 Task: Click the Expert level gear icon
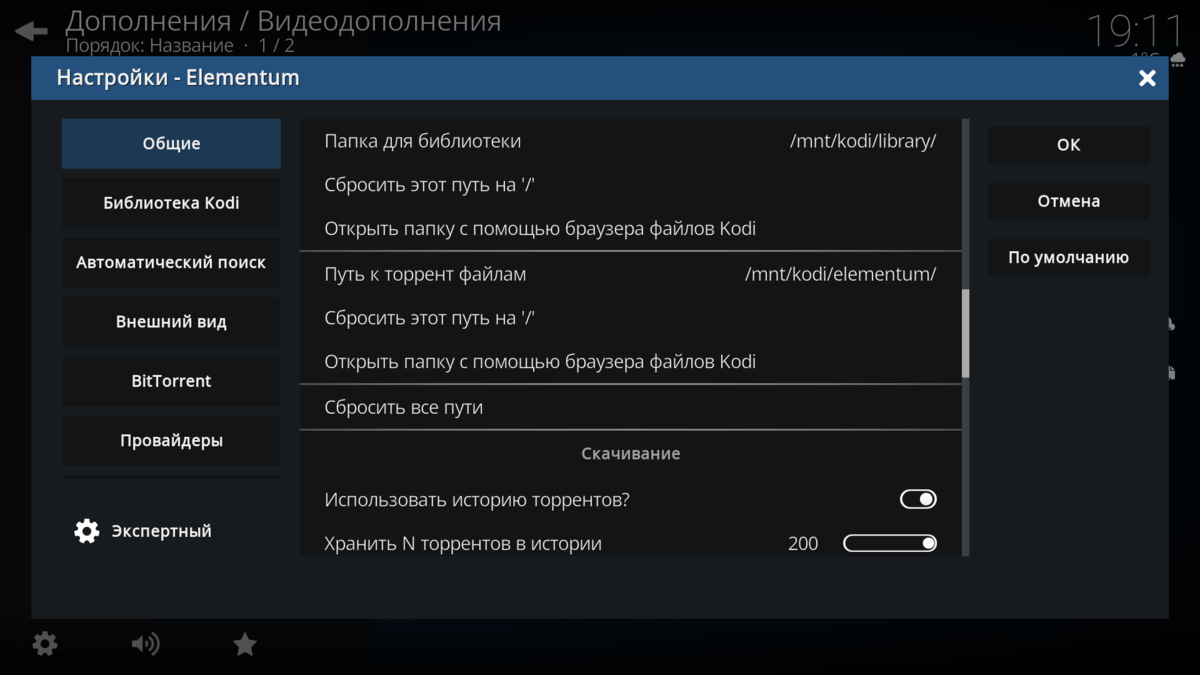87,531
